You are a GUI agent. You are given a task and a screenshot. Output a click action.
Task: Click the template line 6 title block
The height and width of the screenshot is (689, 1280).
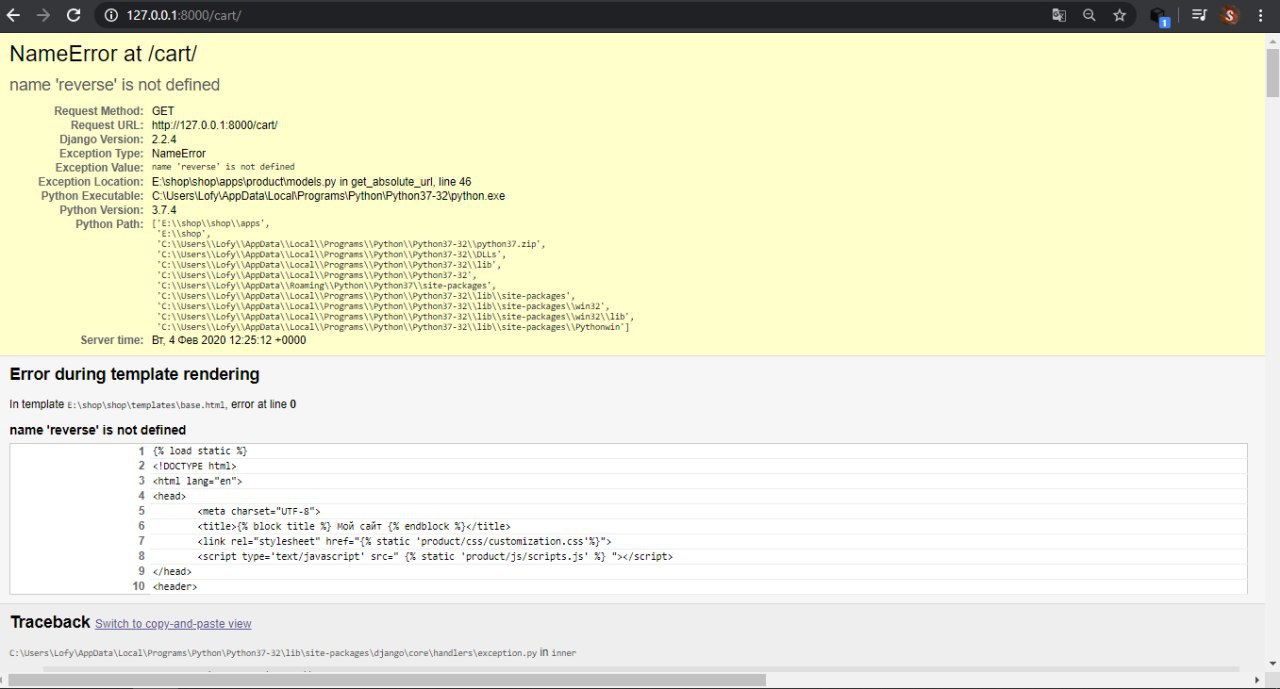(x=354, y=525)
